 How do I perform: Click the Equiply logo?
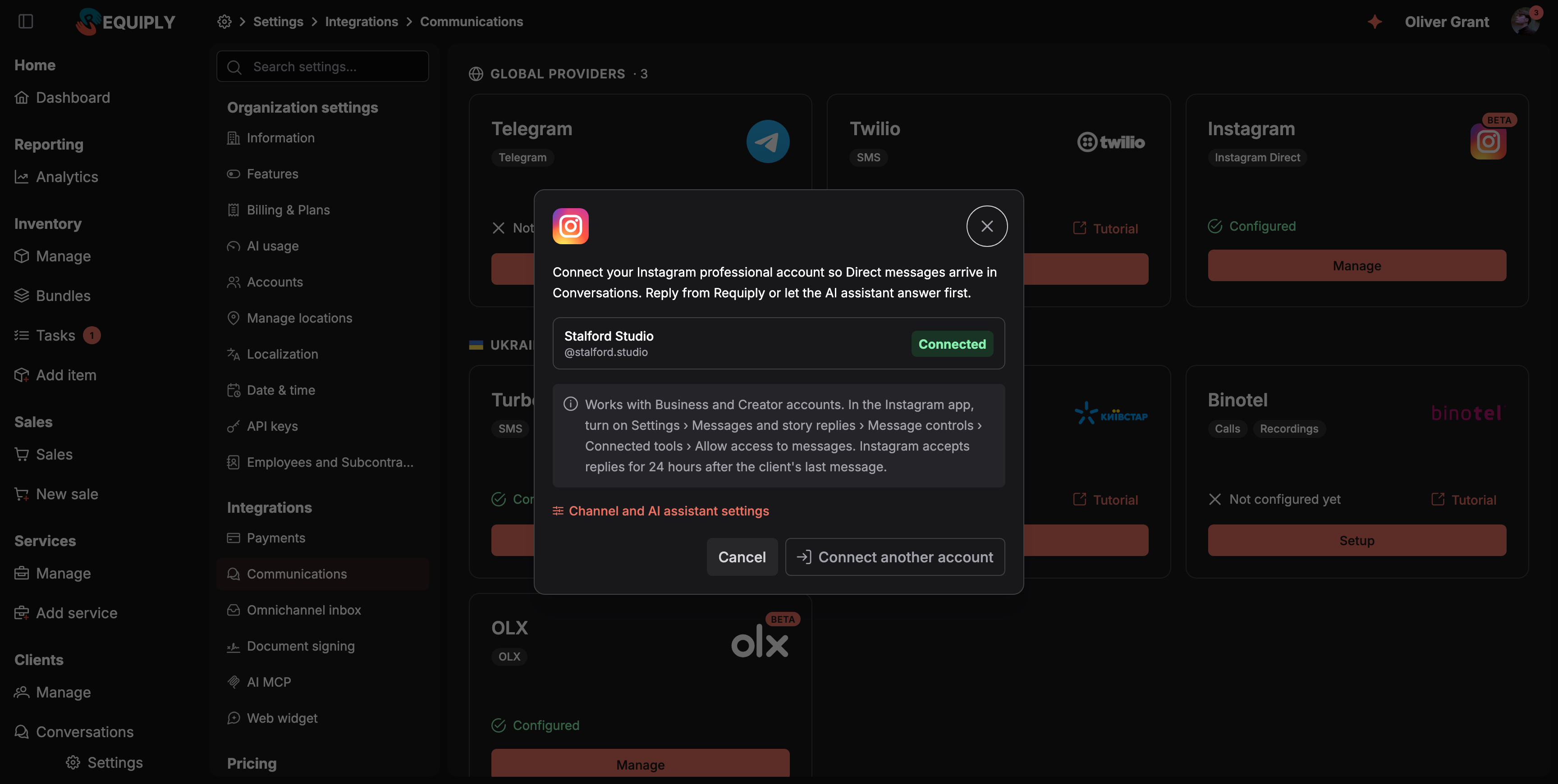[x=125, y=22]
